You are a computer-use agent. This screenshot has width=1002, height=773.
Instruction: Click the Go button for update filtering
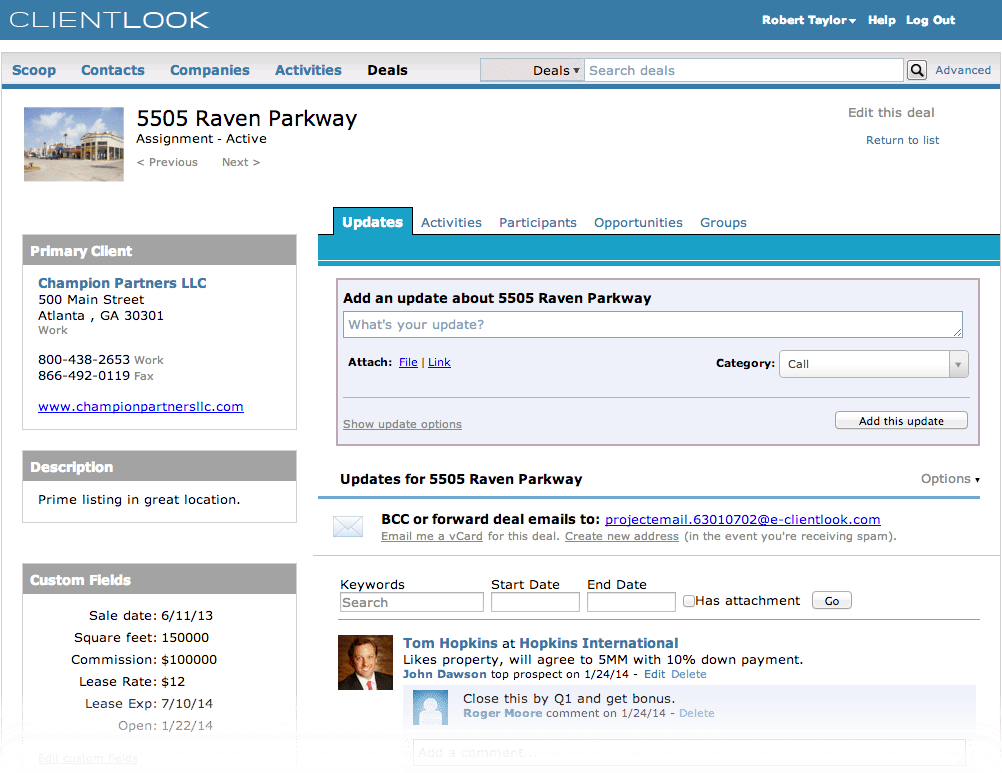point(831,600)
